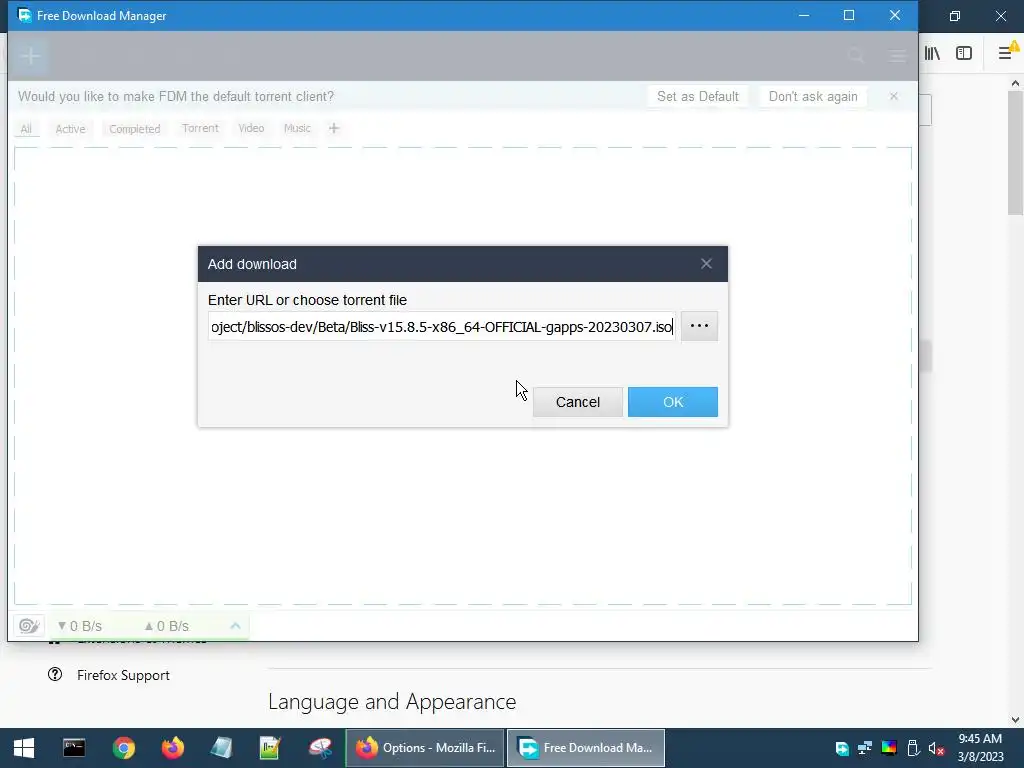
Task: Click Free Download Manager title bar icon
Action: (25, 16)
